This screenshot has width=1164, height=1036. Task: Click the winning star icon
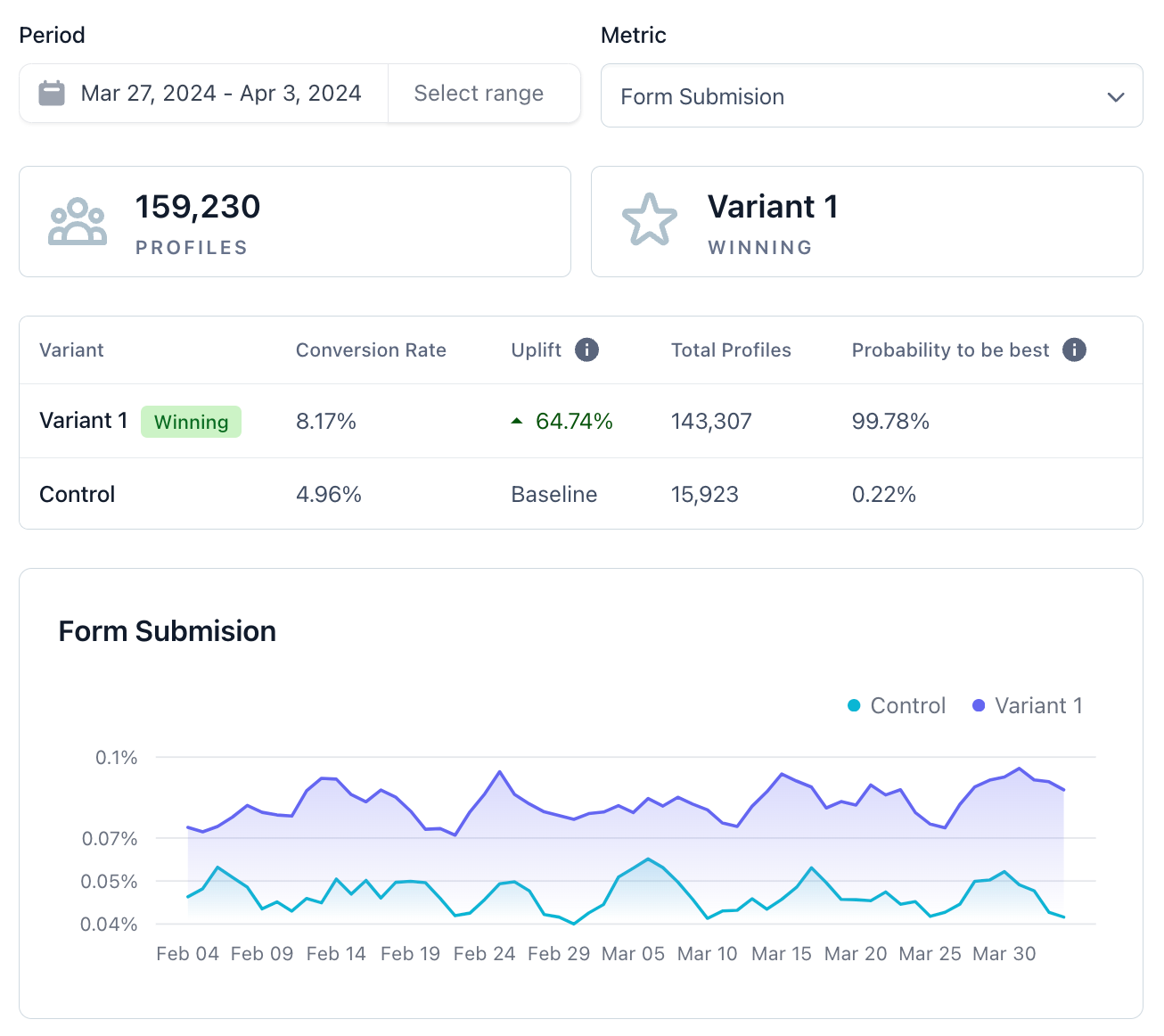tap(650, 219)
